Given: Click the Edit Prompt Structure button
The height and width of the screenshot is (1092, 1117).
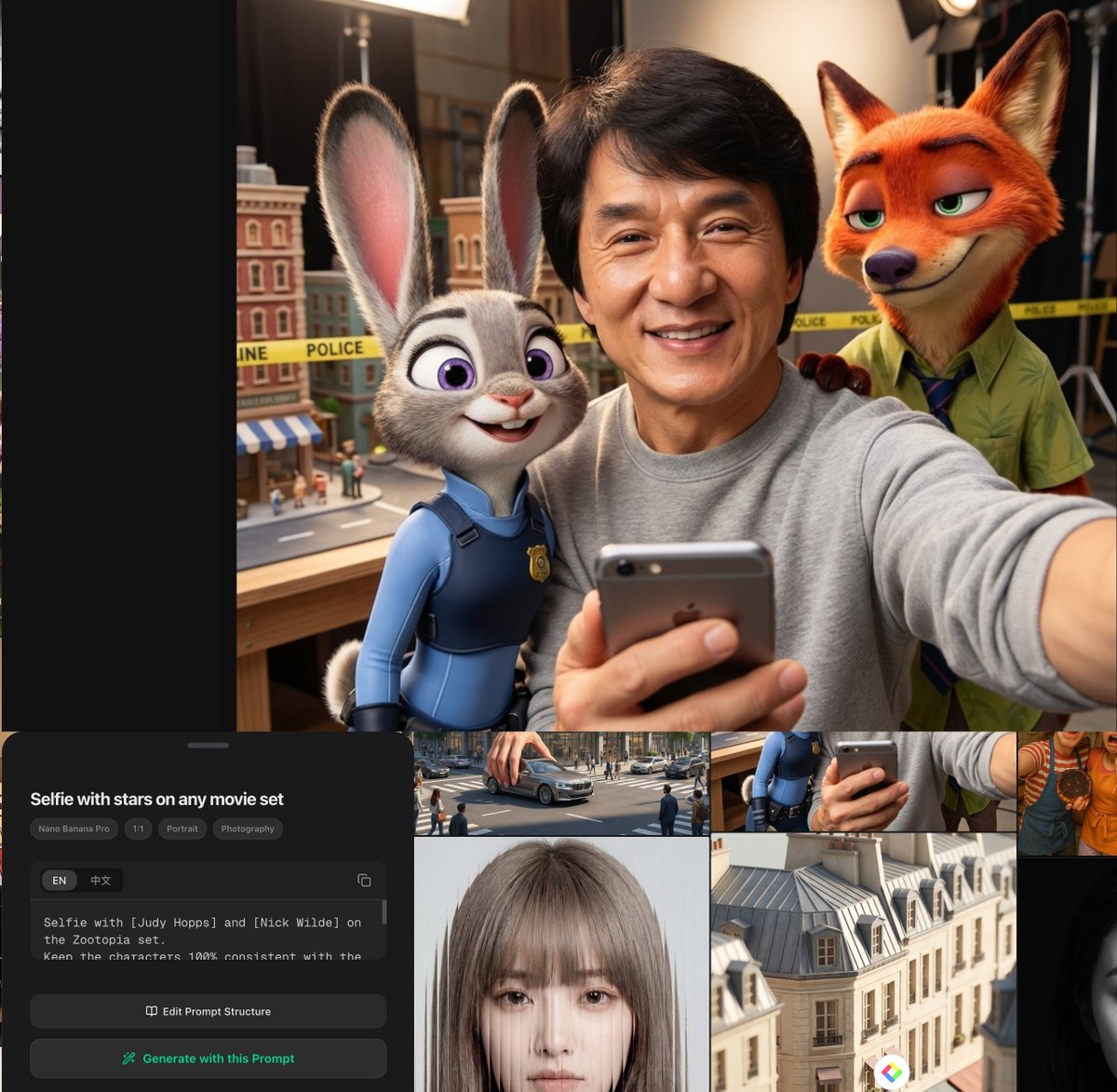Looking at the screenshot, I should coord(209,1011).
